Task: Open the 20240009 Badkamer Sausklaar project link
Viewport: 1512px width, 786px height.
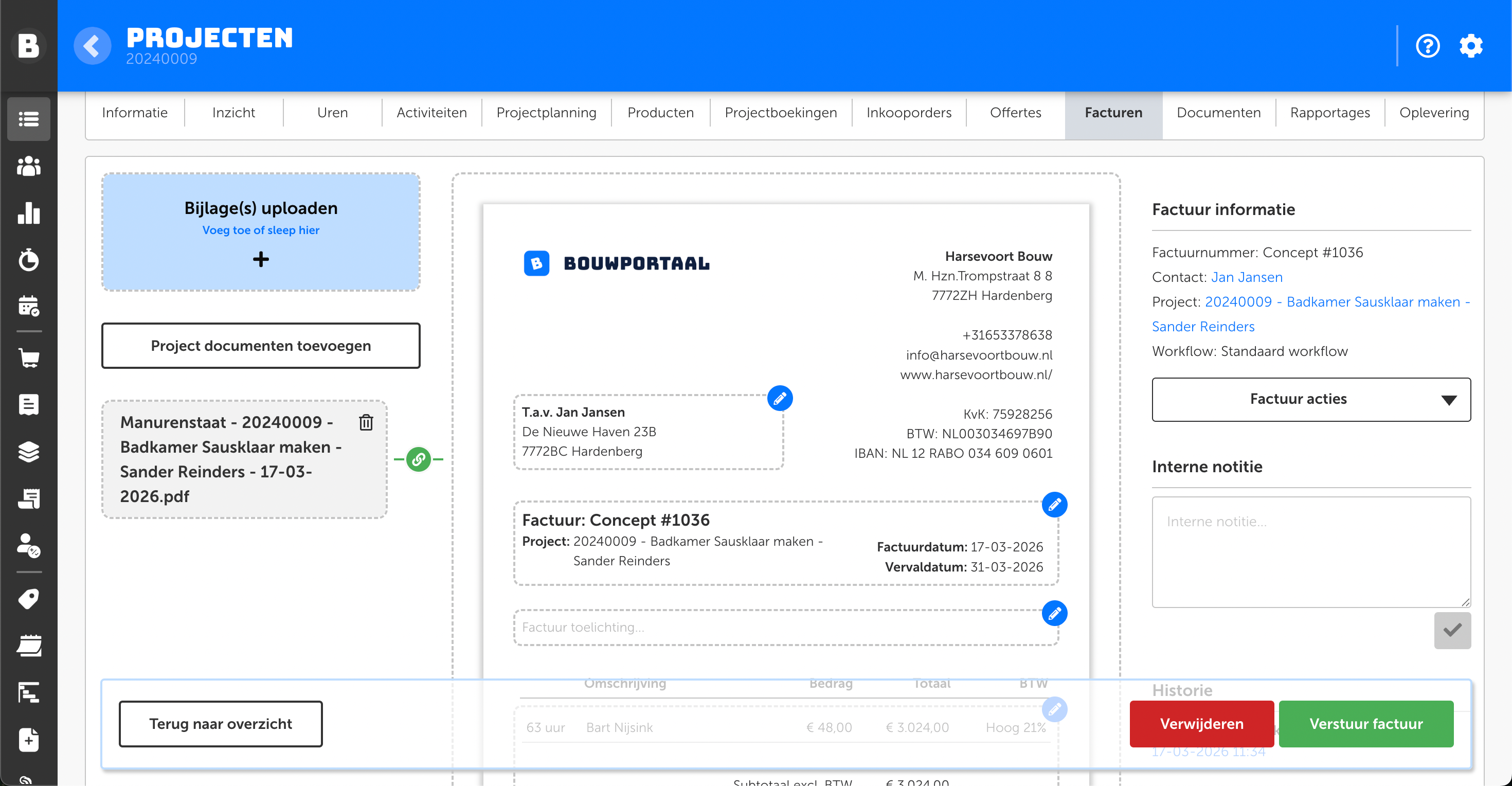Action: 1311,314
